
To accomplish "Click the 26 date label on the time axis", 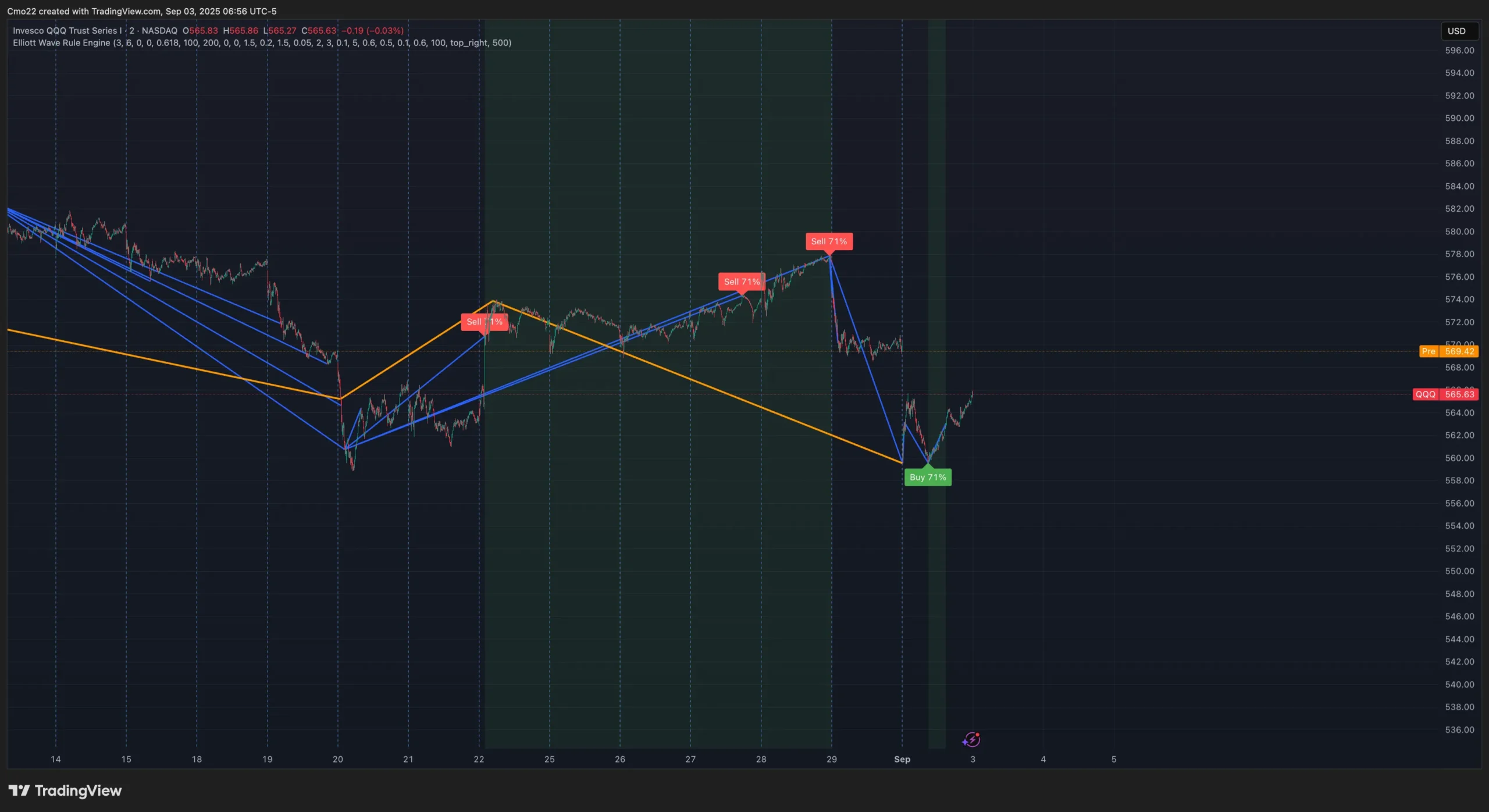I will tap(620, 759).
